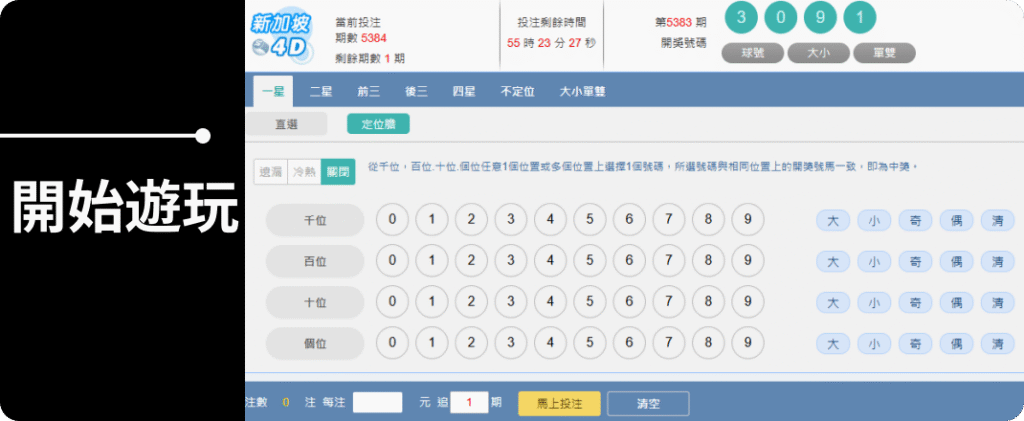Select number 9 in the 個位 row
Screen dimensions: 1024x421
pyautogui.click(x=748, y=343)
